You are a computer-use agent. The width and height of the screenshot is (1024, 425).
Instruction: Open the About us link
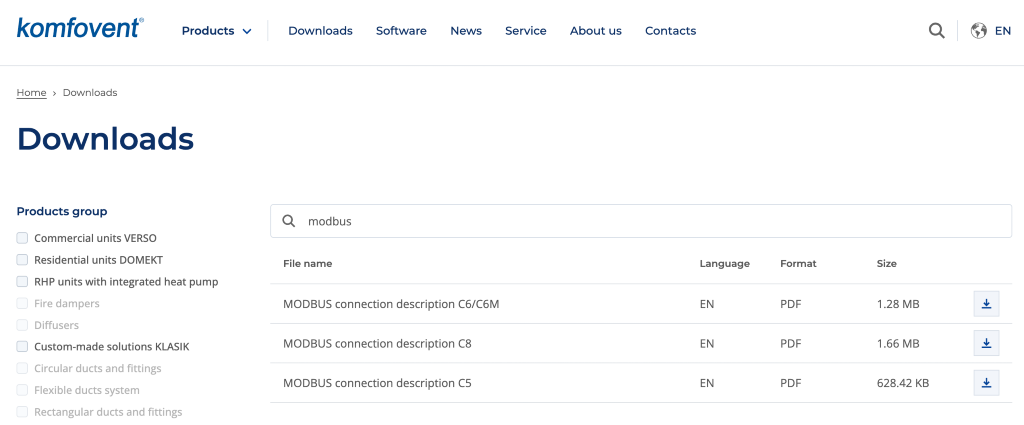595,31
